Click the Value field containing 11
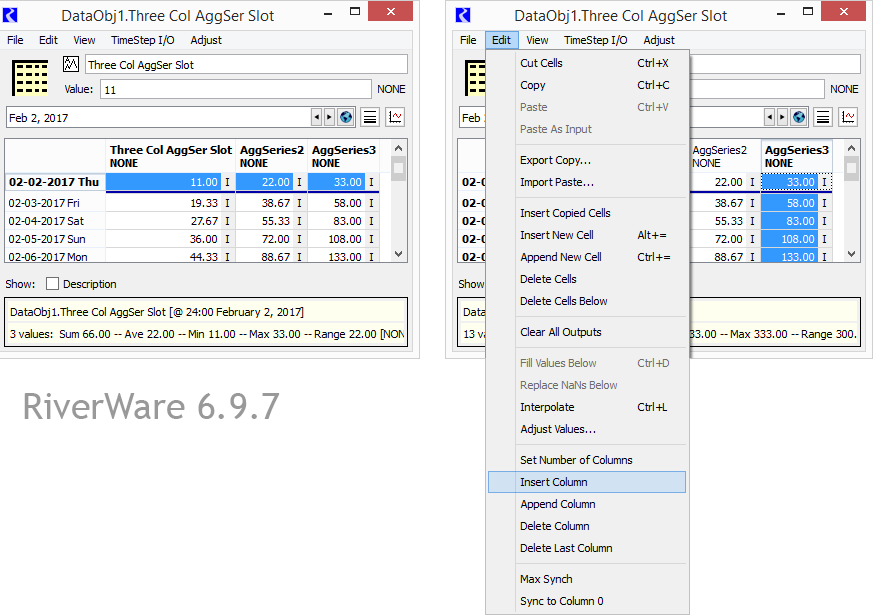The height and width of the screenshot is (615, 873). click(x=236, y=89)
